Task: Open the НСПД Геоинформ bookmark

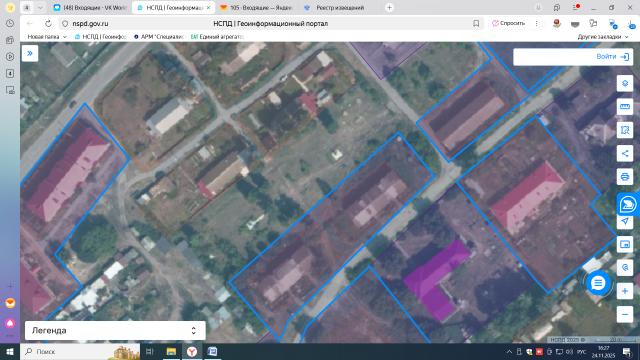Action: coord(101,37)
